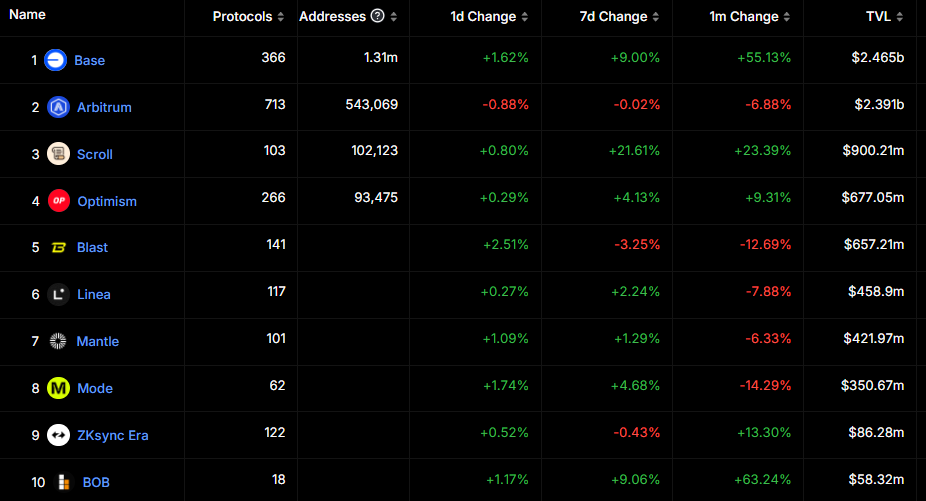Click the Addresses help question-mark icon

[377, 16]
